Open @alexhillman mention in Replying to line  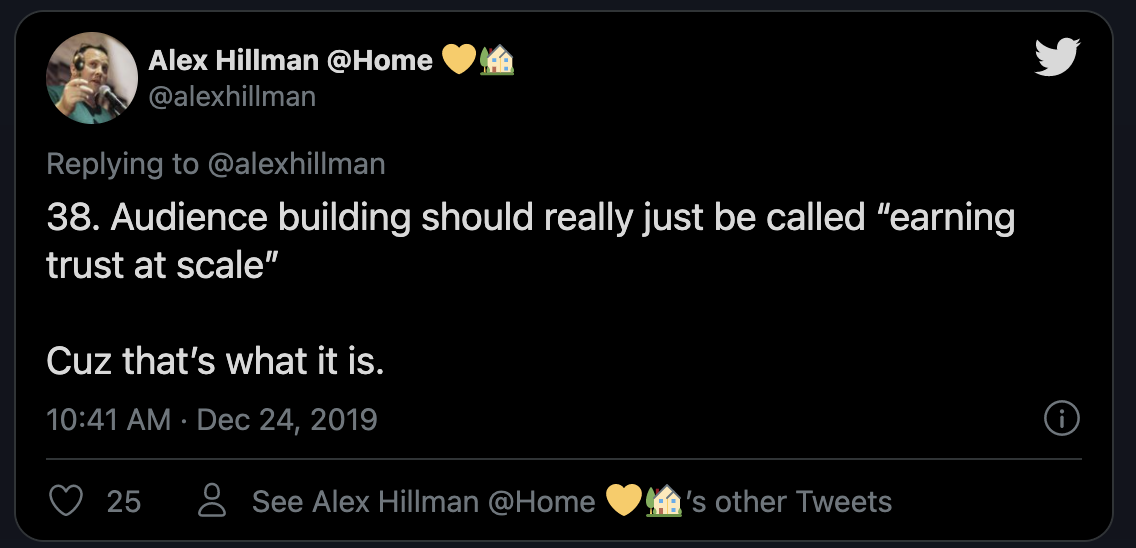[296, 164]
